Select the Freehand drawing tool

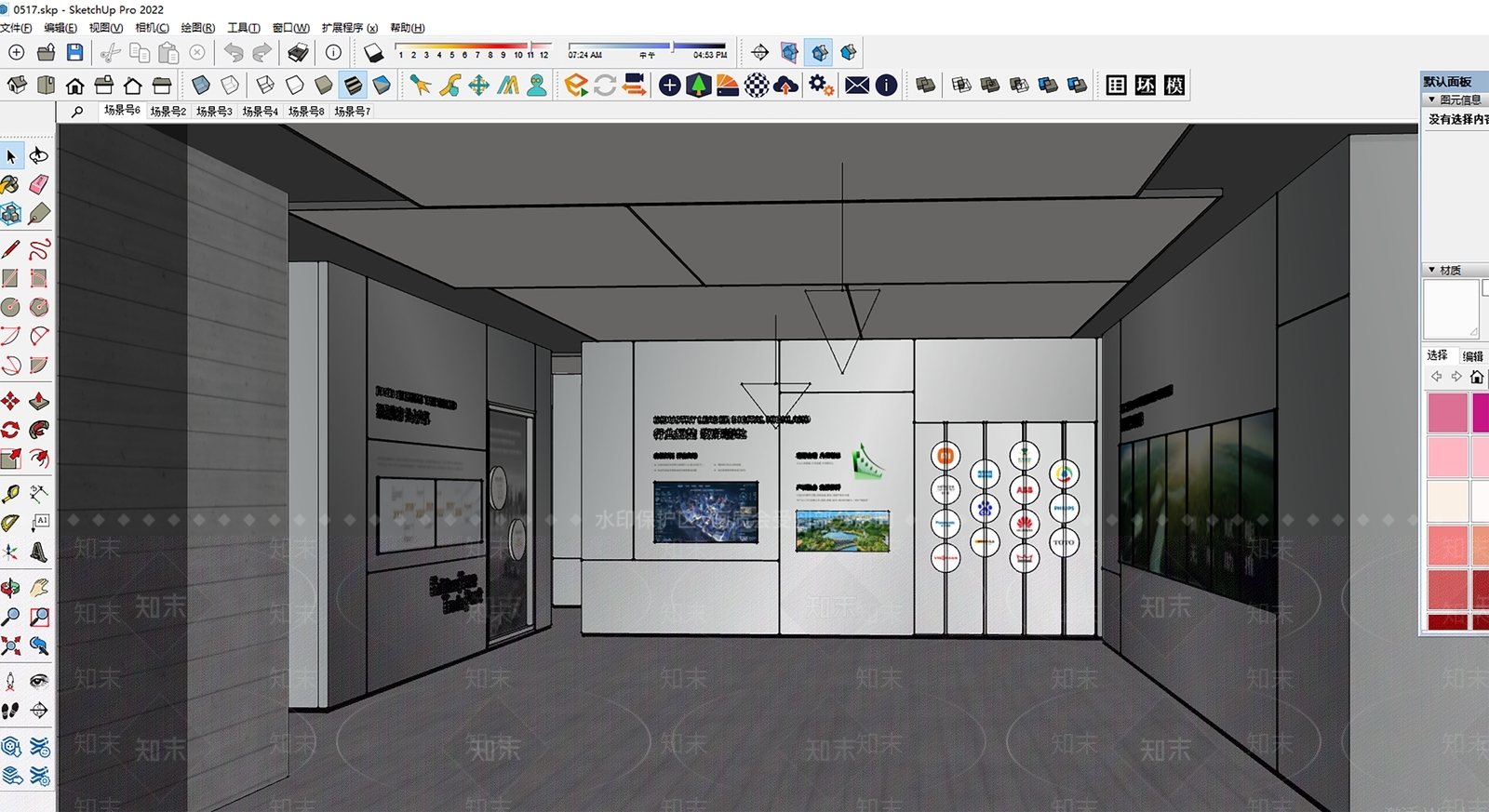click(39, 249)
